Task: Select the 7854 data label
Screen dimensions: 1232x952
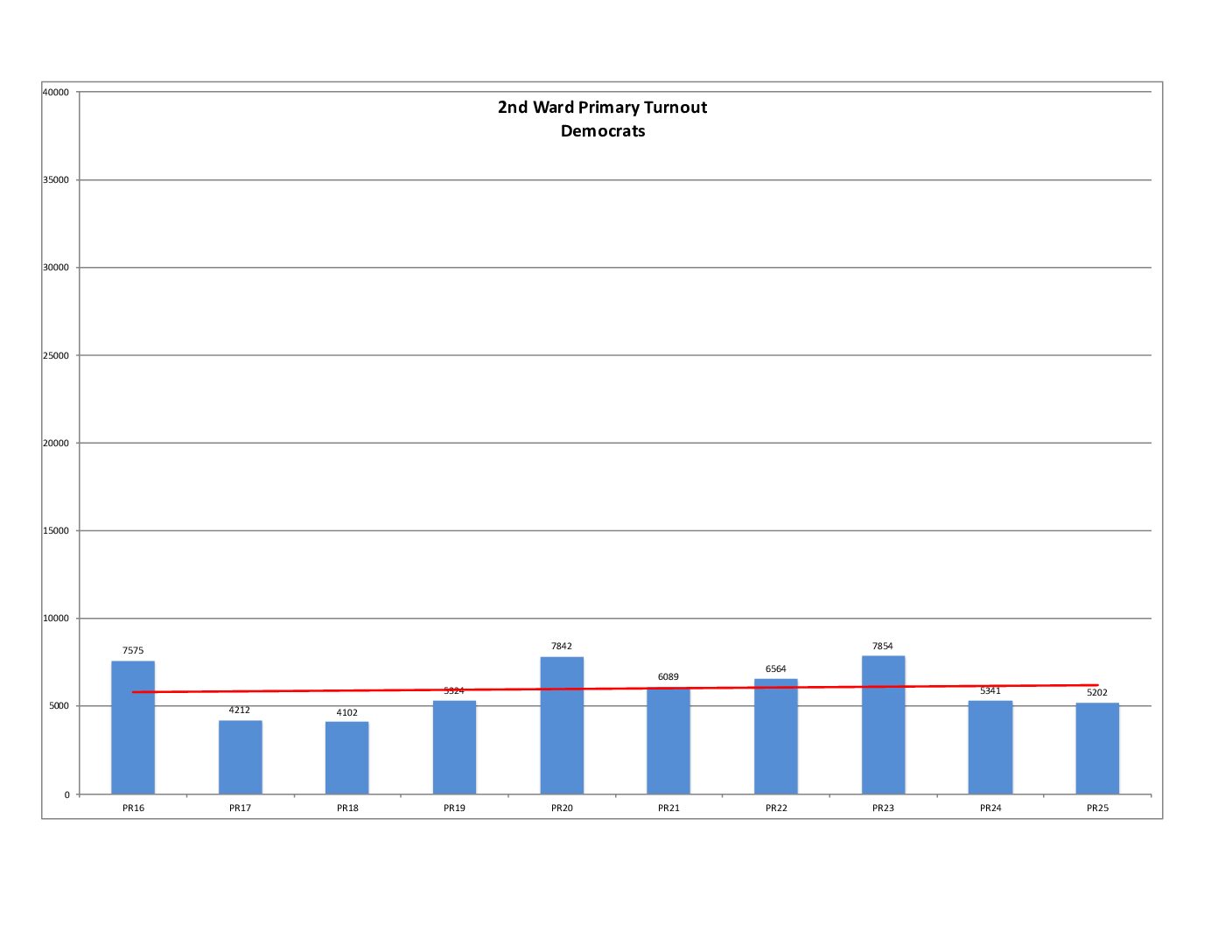Action: [x=883, y=647]
